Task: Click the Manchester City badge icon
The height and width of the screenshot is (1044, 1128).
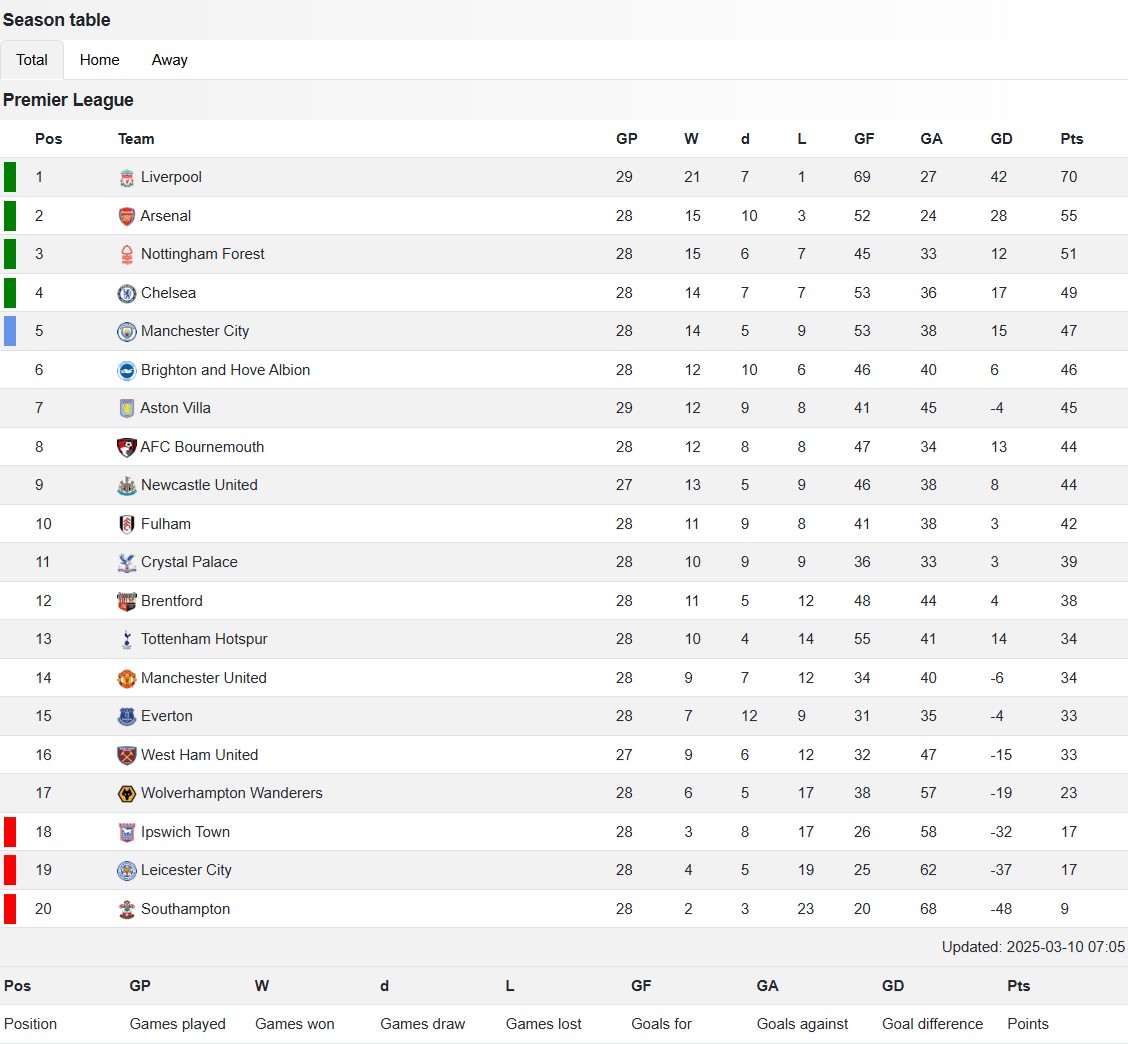Action: point(126,331)
